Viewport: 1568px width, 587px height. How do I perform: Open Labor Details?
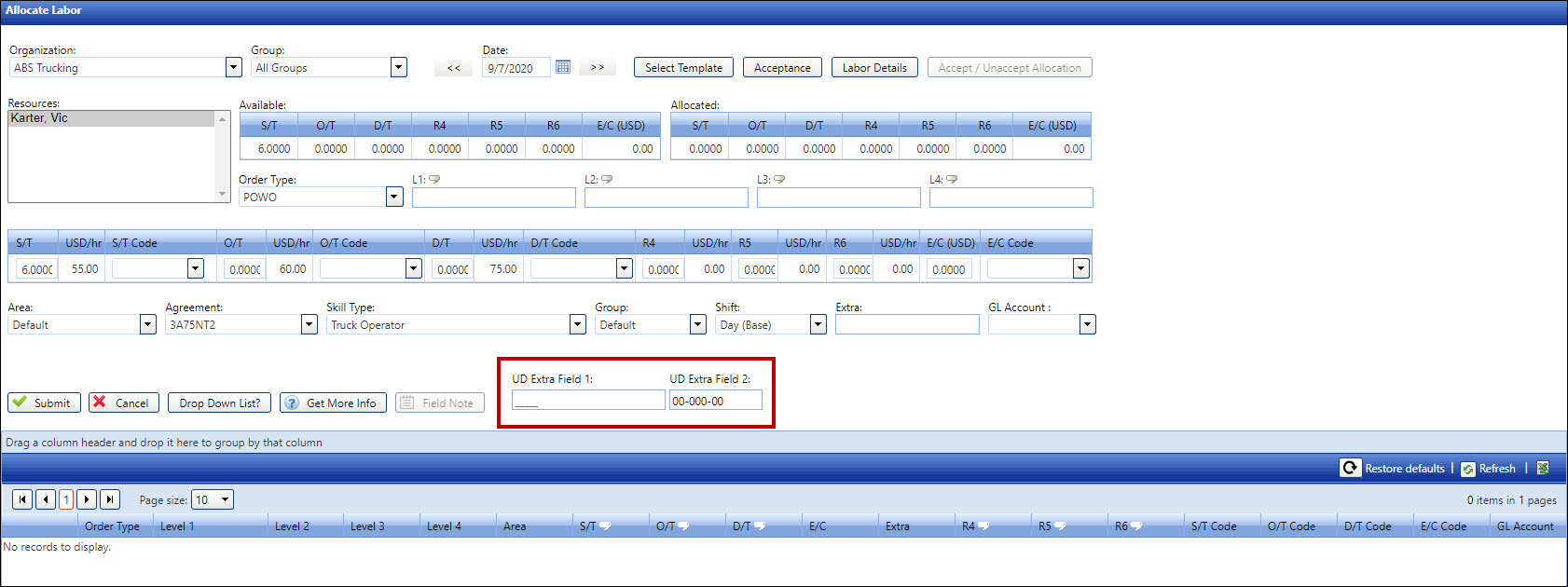click(x=874, y=68)
